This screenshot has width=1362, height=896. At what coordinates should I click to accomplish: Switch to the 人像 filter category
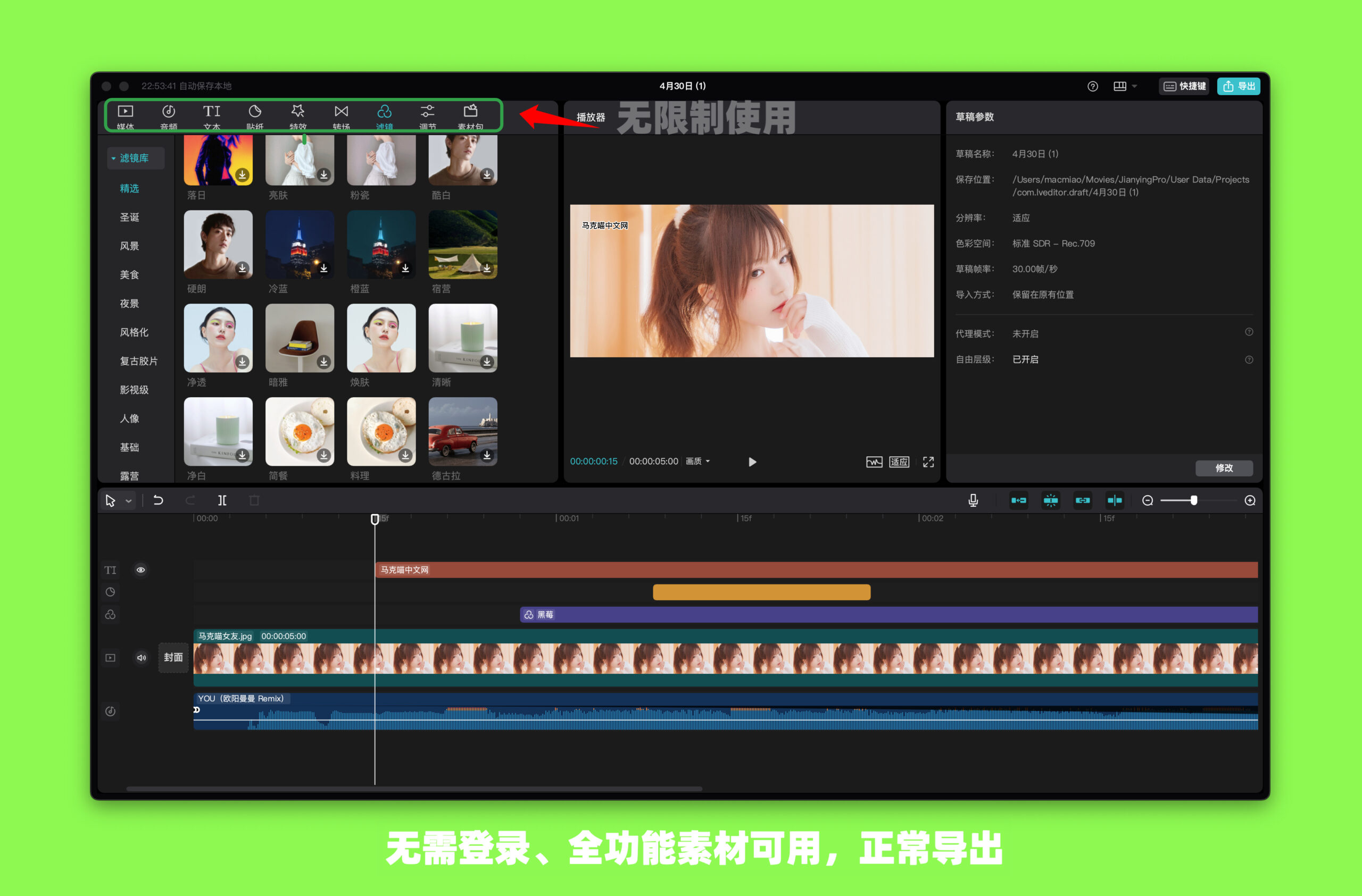click(x=130, y=418)
